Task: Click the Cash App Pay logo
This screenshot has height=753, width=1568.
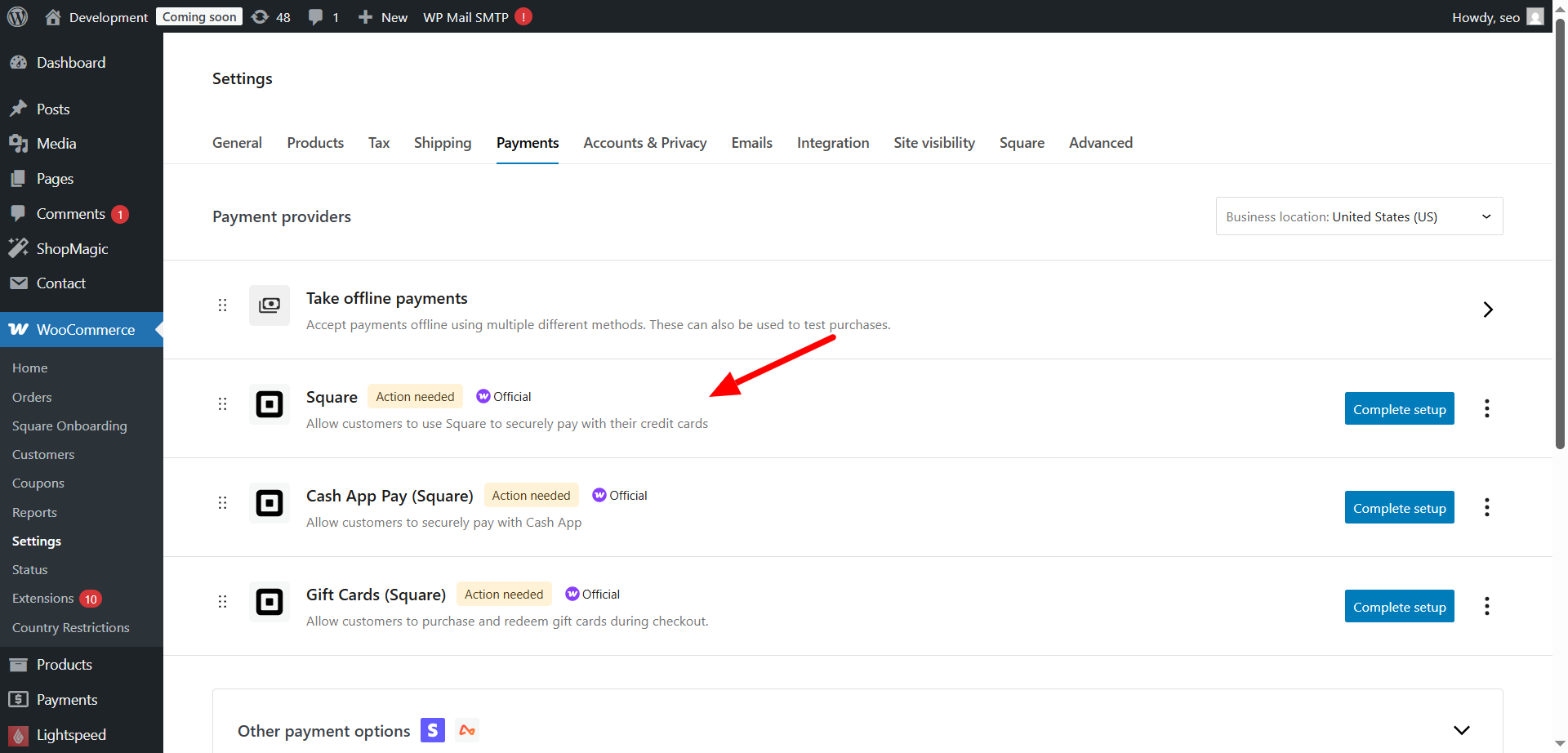Action: click(x=269, y=503)
